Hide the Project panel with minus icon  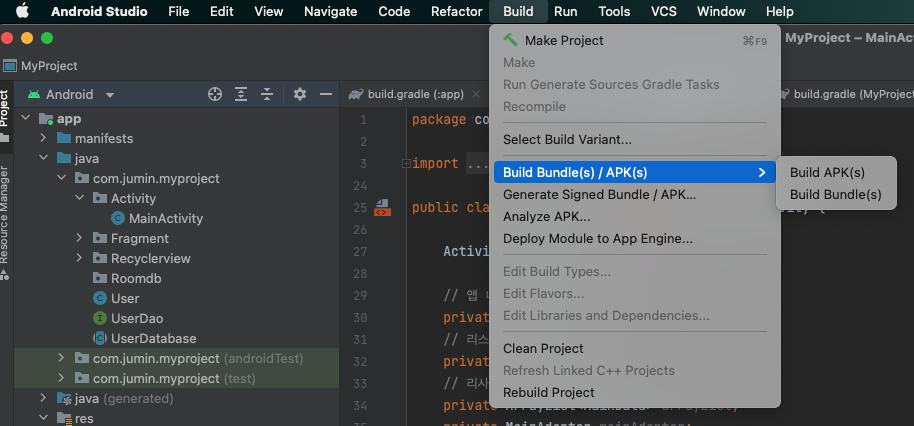tap(326, 94)
